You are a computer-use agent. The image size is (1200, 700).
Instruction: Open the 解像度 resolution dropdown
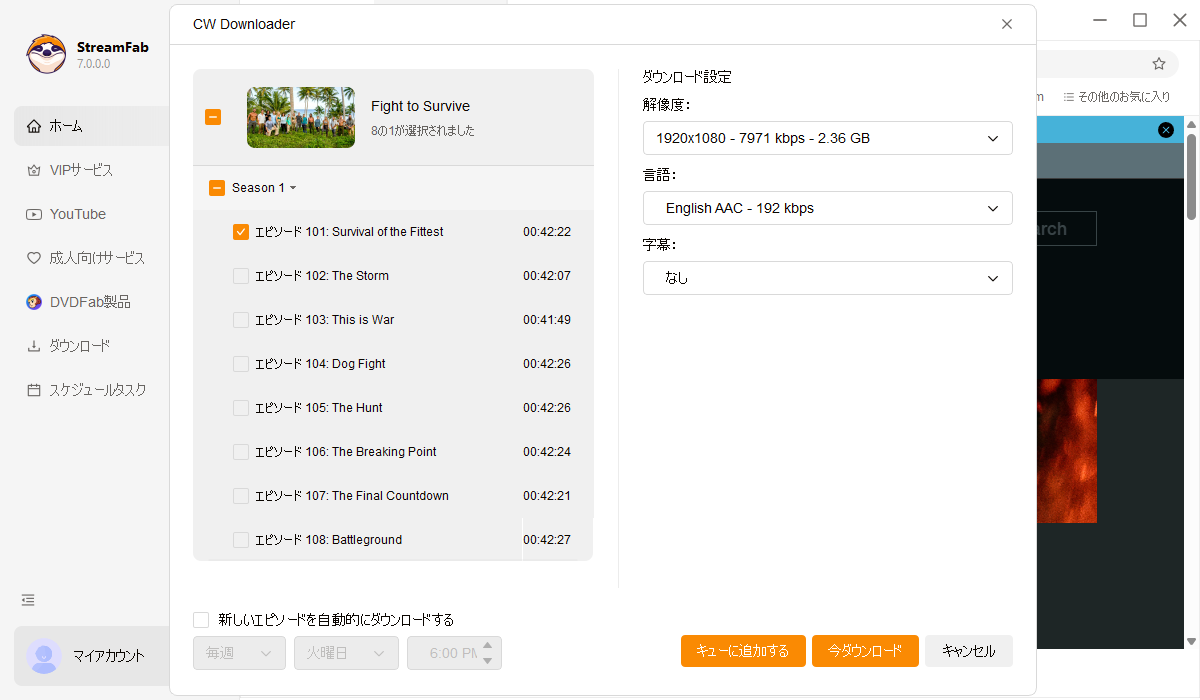point(827,138)
